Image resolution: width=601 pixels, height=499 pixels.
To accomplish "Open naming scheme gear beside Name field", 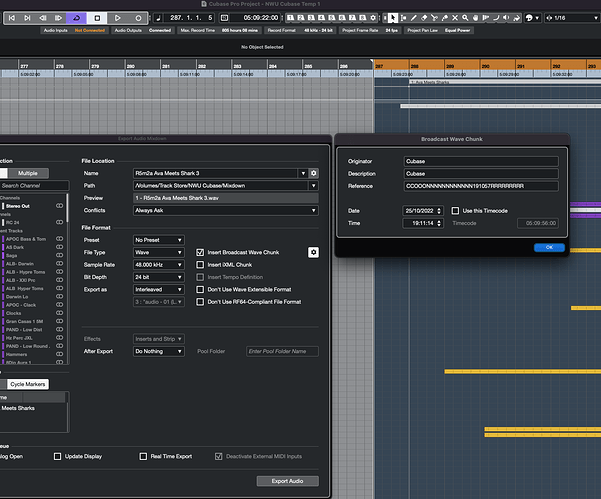I will click(313, 173).
